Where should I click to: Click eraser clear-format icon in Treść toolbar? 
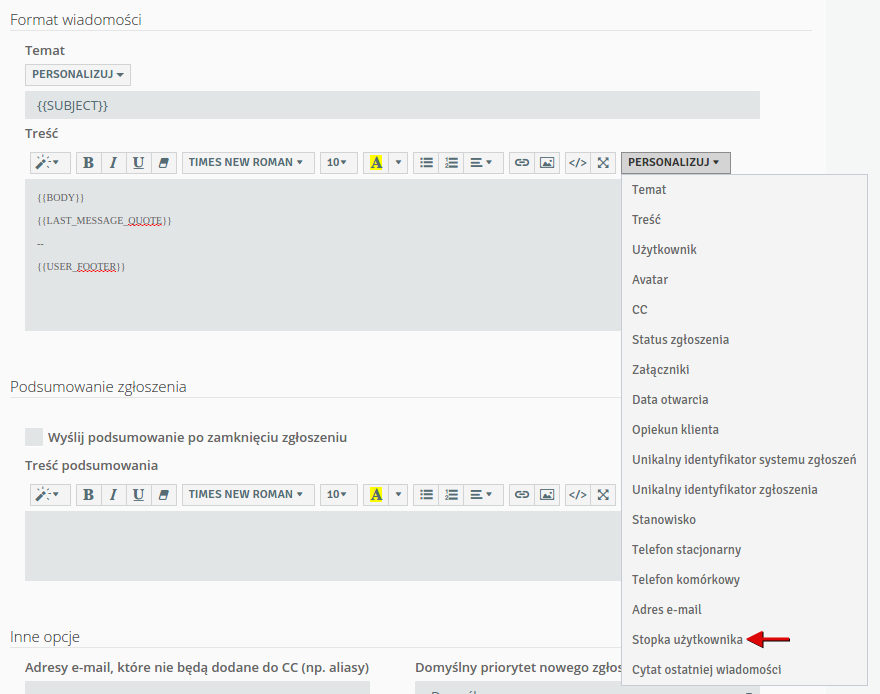164,163
